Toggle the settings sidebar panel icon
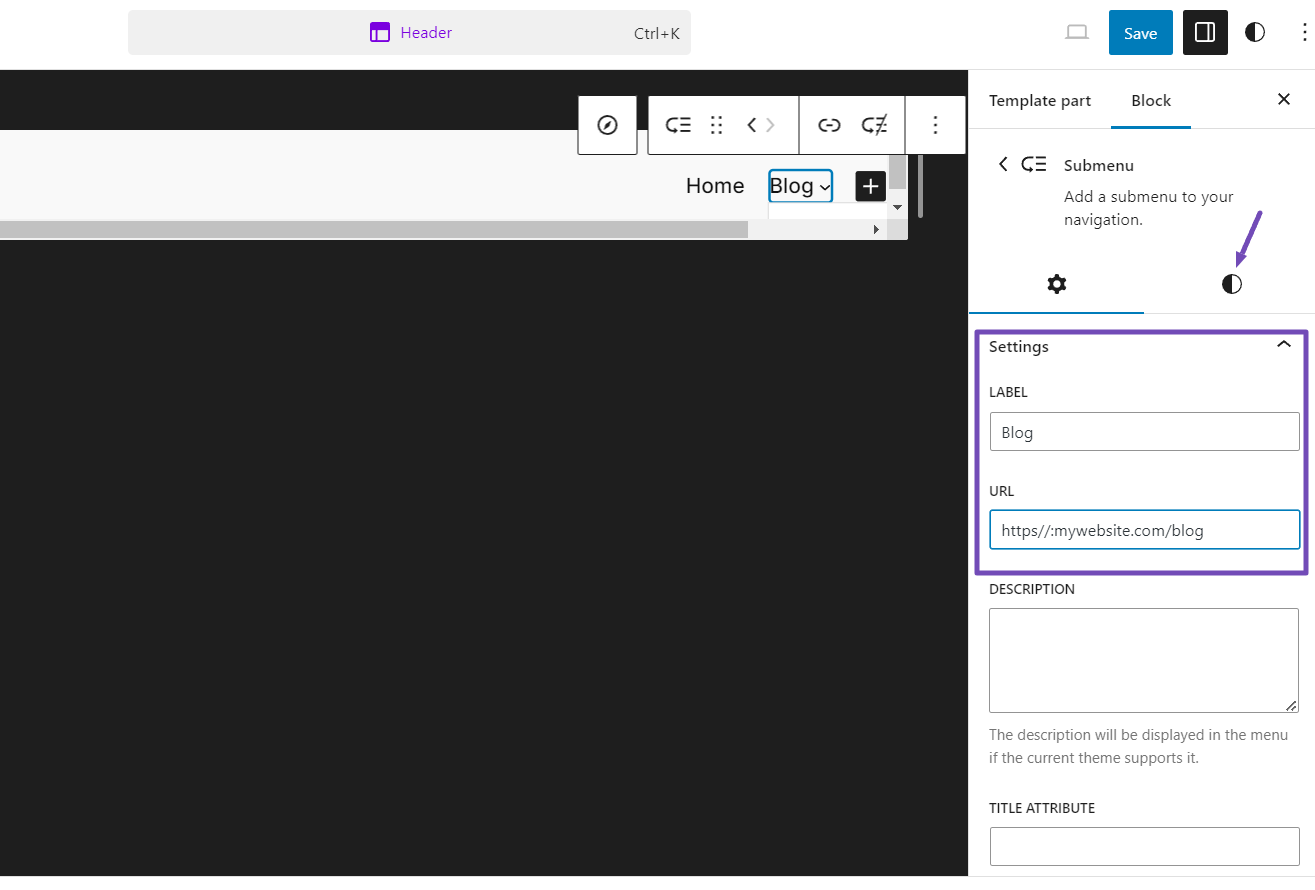 (x=1205, y=33)
